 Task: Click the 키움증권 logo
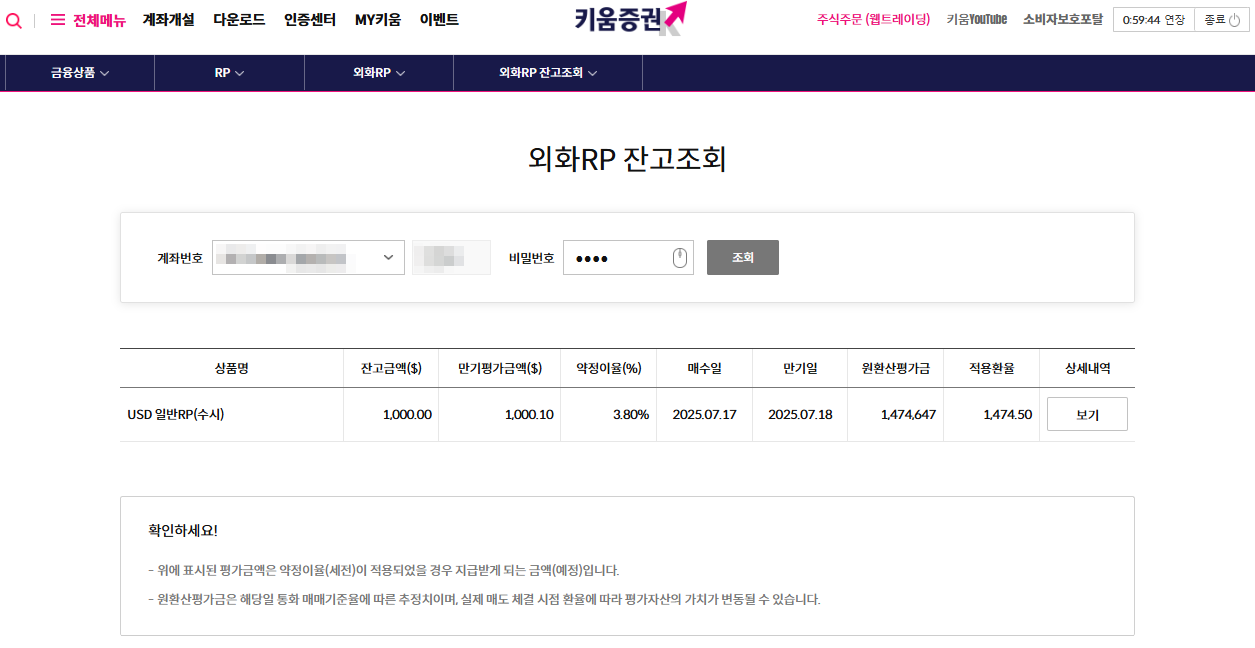(627, 19)
